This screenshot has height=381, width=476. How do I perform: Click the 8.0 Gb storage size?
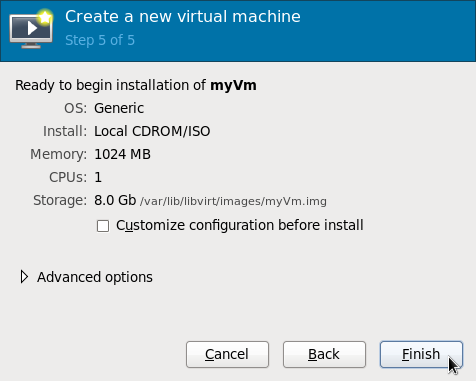[115, 200]
